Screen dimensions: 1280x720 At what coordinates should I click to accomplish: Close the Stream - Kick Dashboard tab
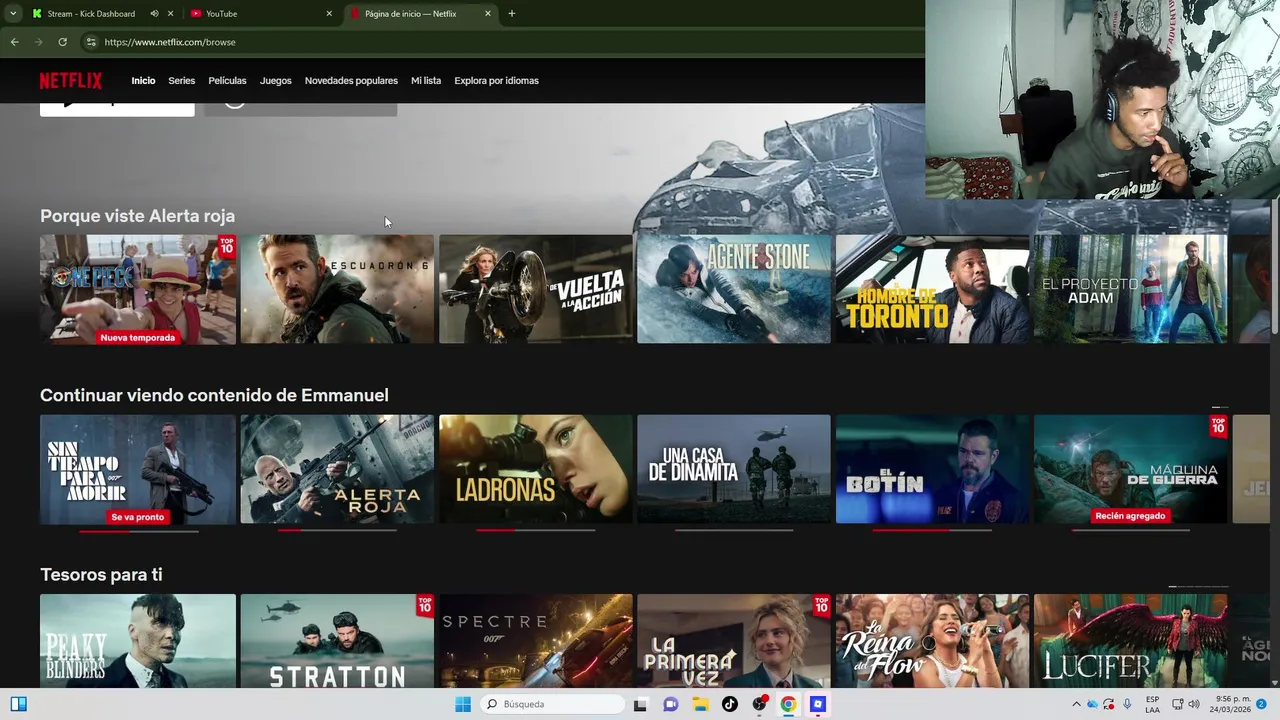[170, 14]
